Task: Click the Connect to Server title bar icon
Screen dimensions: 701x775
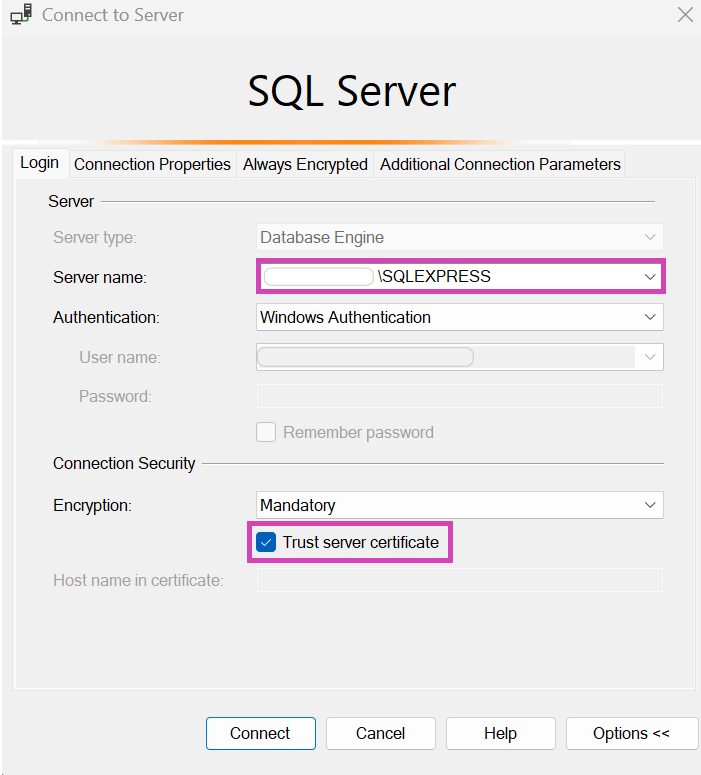Action: point(21,14)
